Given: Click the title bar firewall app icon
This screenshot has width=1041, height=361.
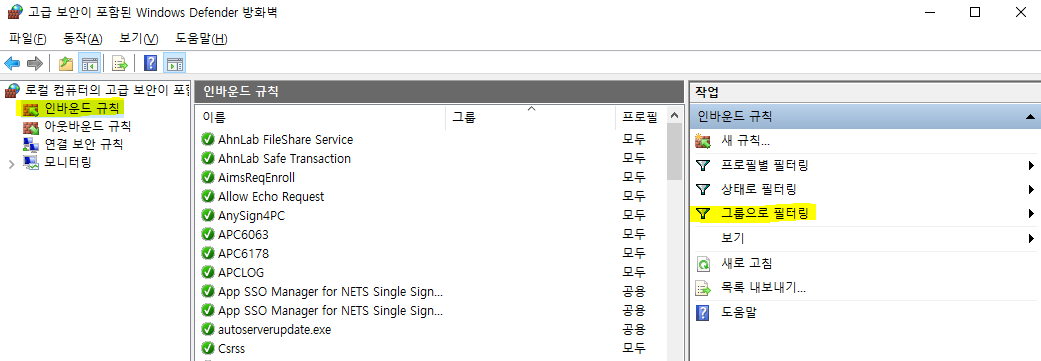Looking at the screenshot, I should click(15, 13).
